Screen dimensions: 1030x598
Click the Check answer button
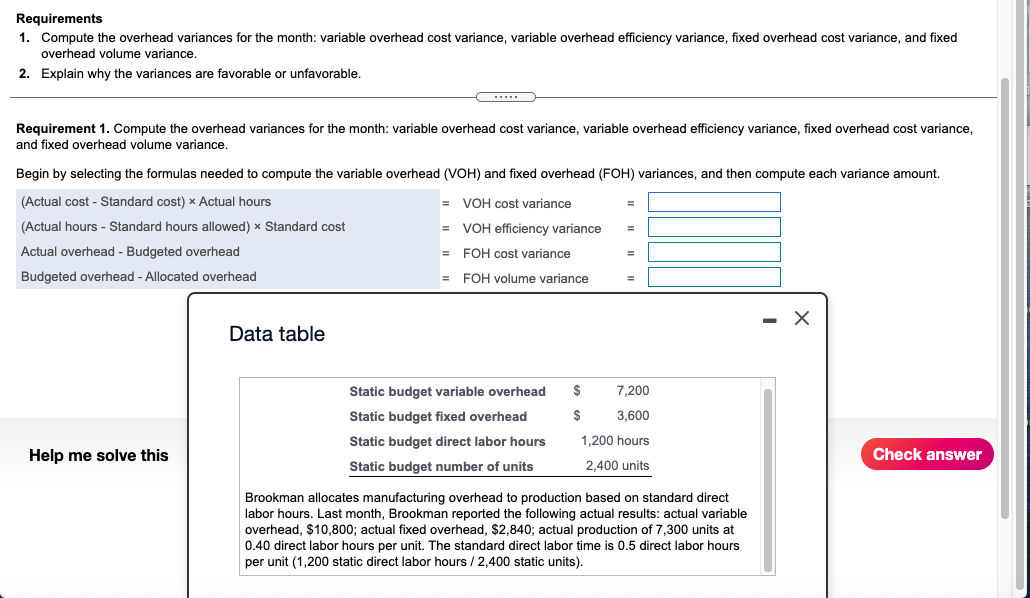927,454
